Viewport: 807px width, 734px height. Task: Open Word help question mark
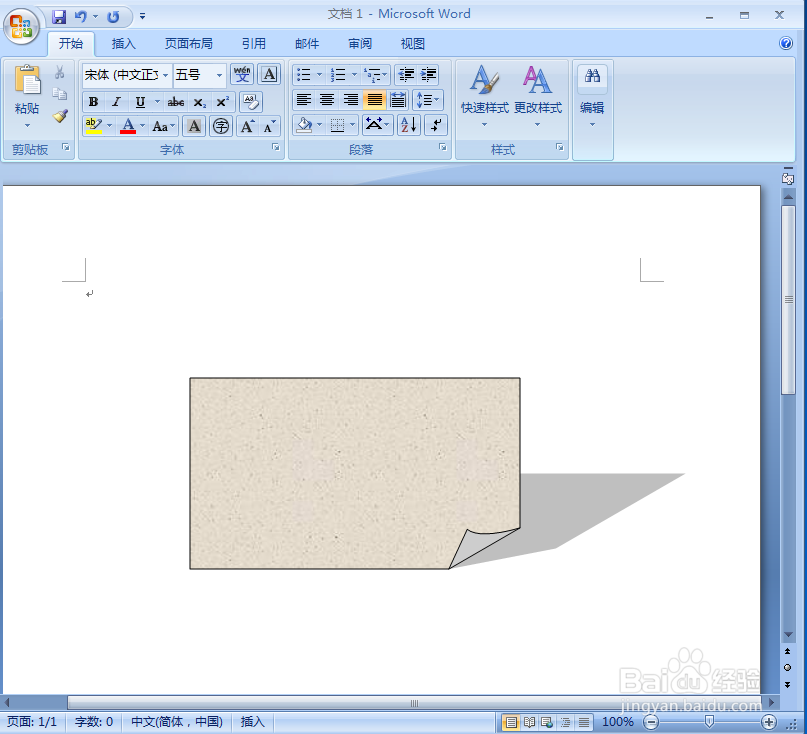pos(786,43)
